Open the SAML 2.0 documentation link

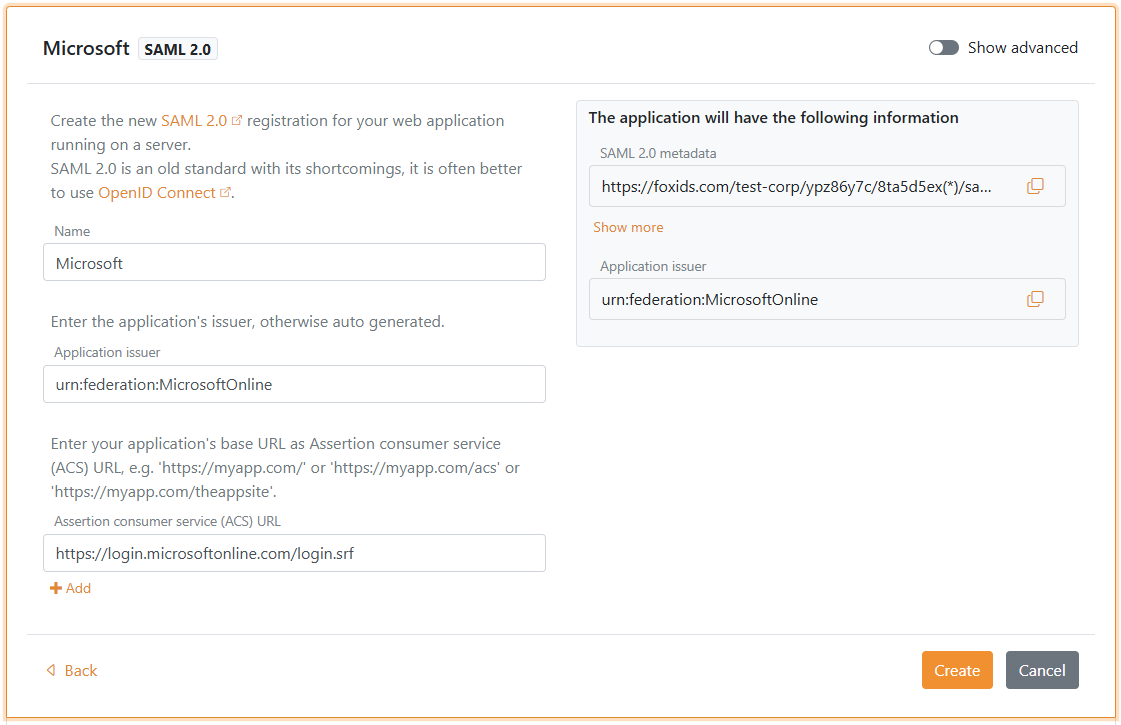click(194, 121)
